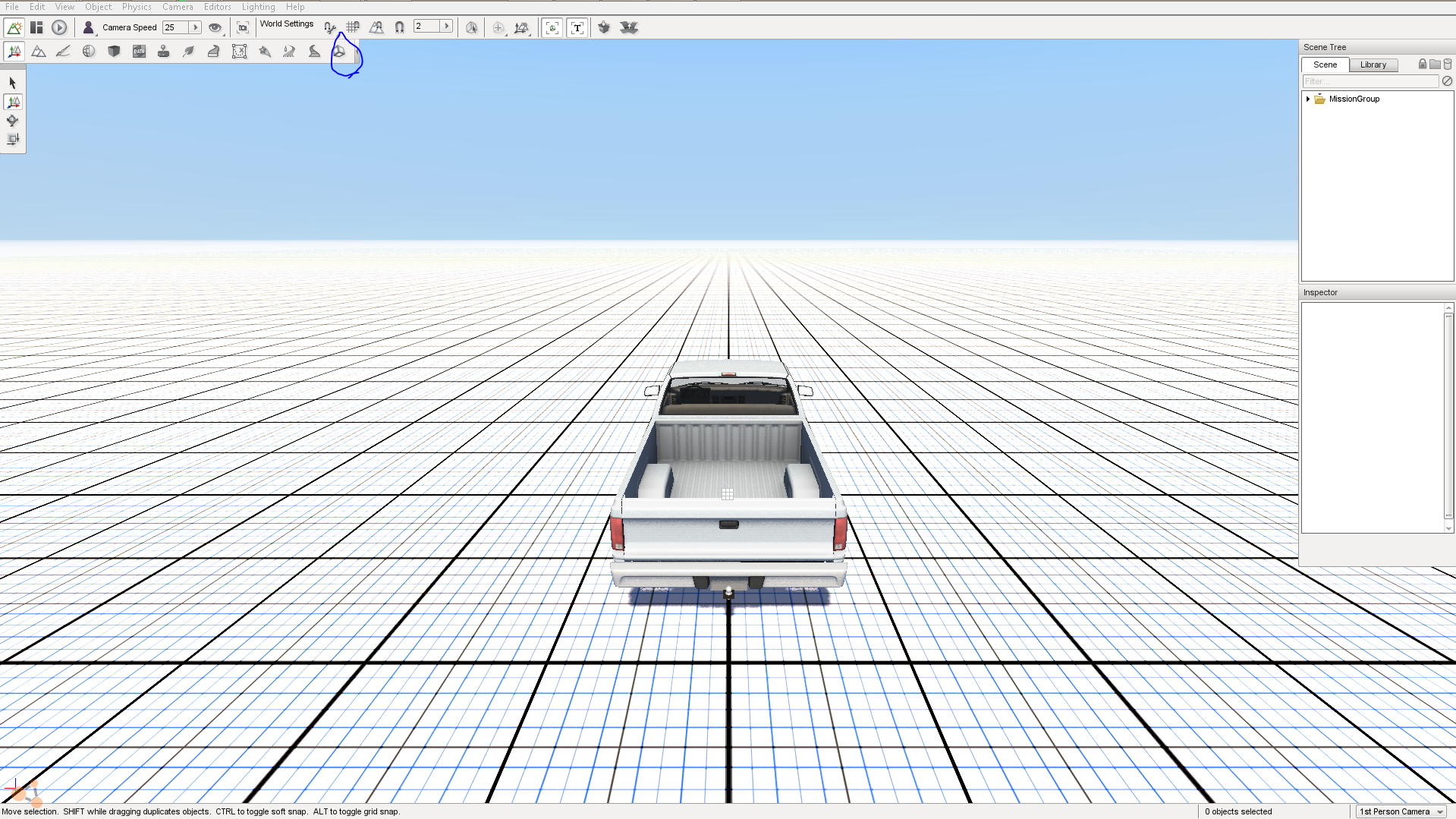The image size is (1456, 819).
Task: Open the Decal Editor stamp icon
Action: pyautogui.click(x=163, y=52)
